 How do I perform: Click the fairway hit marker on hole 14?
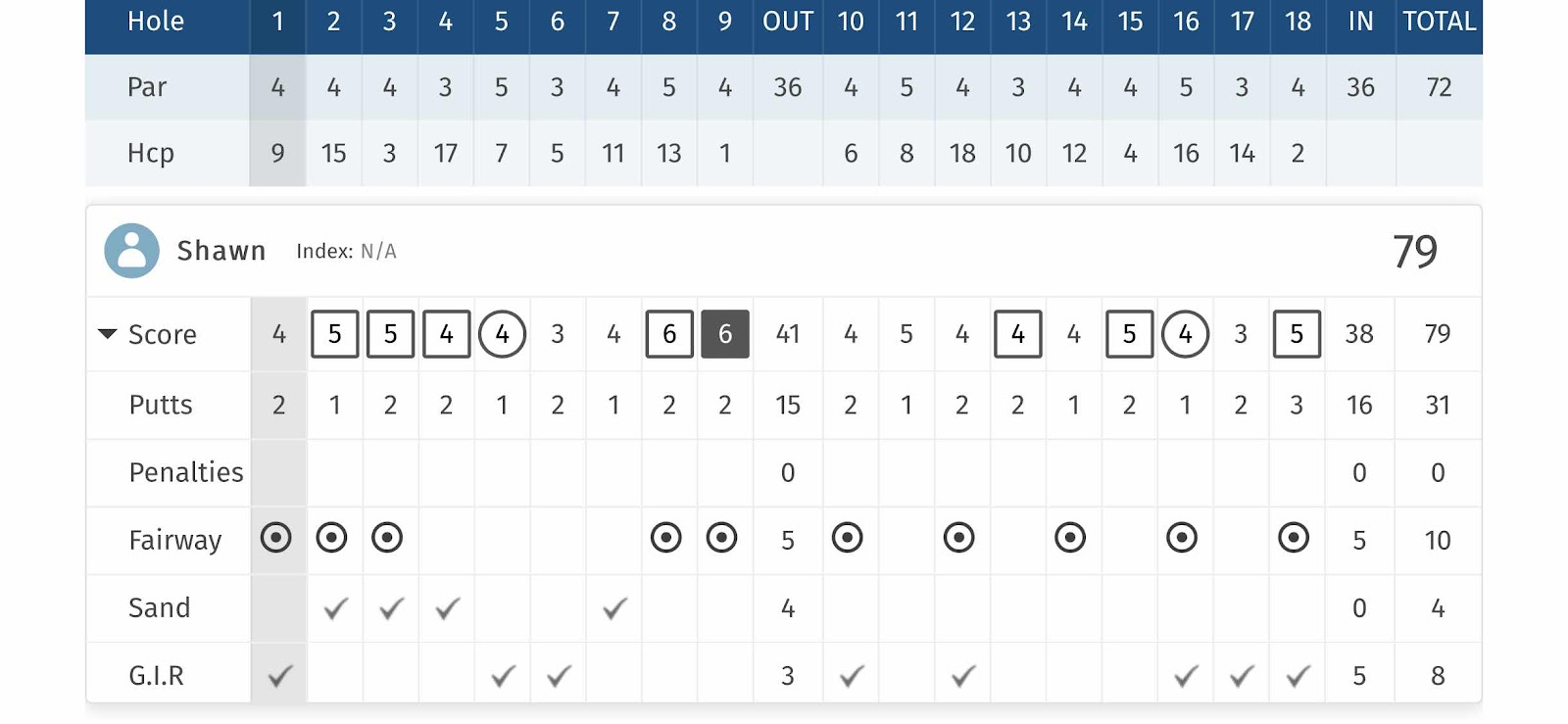pyautogui.click(x=1070, y=538)
